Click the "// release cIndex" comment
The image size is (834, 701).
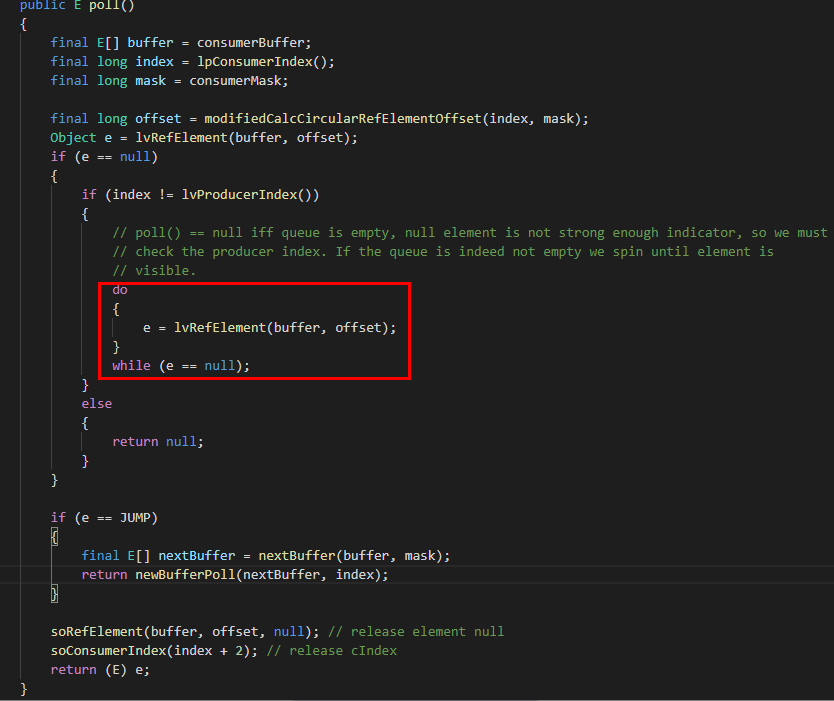point(332,651)
